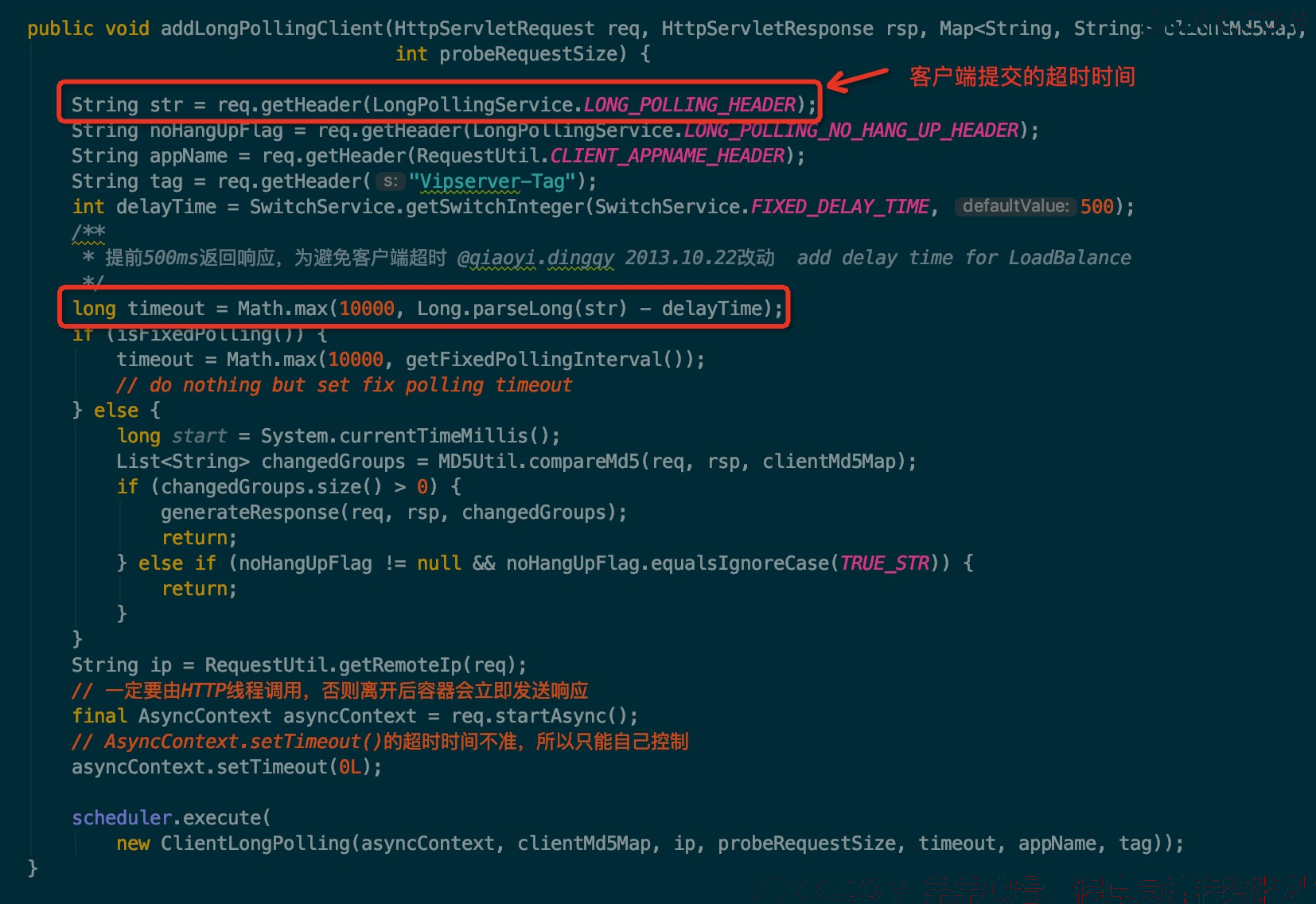Click the scheduler.execute call
1316x904 pixels.
pyautogui.click(x=171, y=818)
